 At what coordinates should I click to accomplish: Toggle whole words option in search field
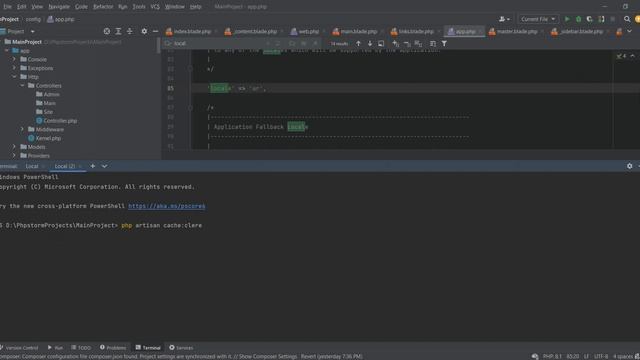[304, 43]
